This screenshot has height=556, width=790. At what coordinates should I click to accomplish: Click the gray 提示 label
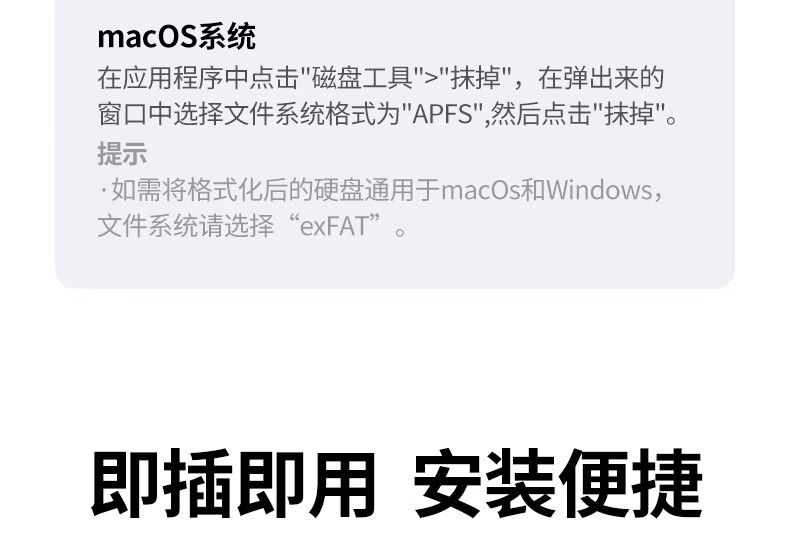122,153
